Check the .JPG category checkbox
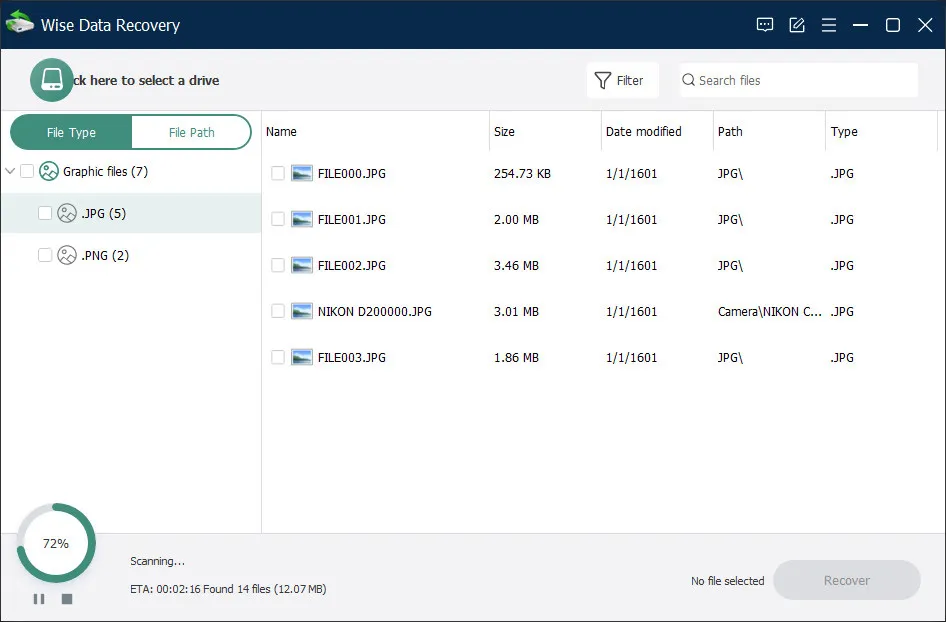Viewport: 946px width, 622px height. tap(45, 213)
